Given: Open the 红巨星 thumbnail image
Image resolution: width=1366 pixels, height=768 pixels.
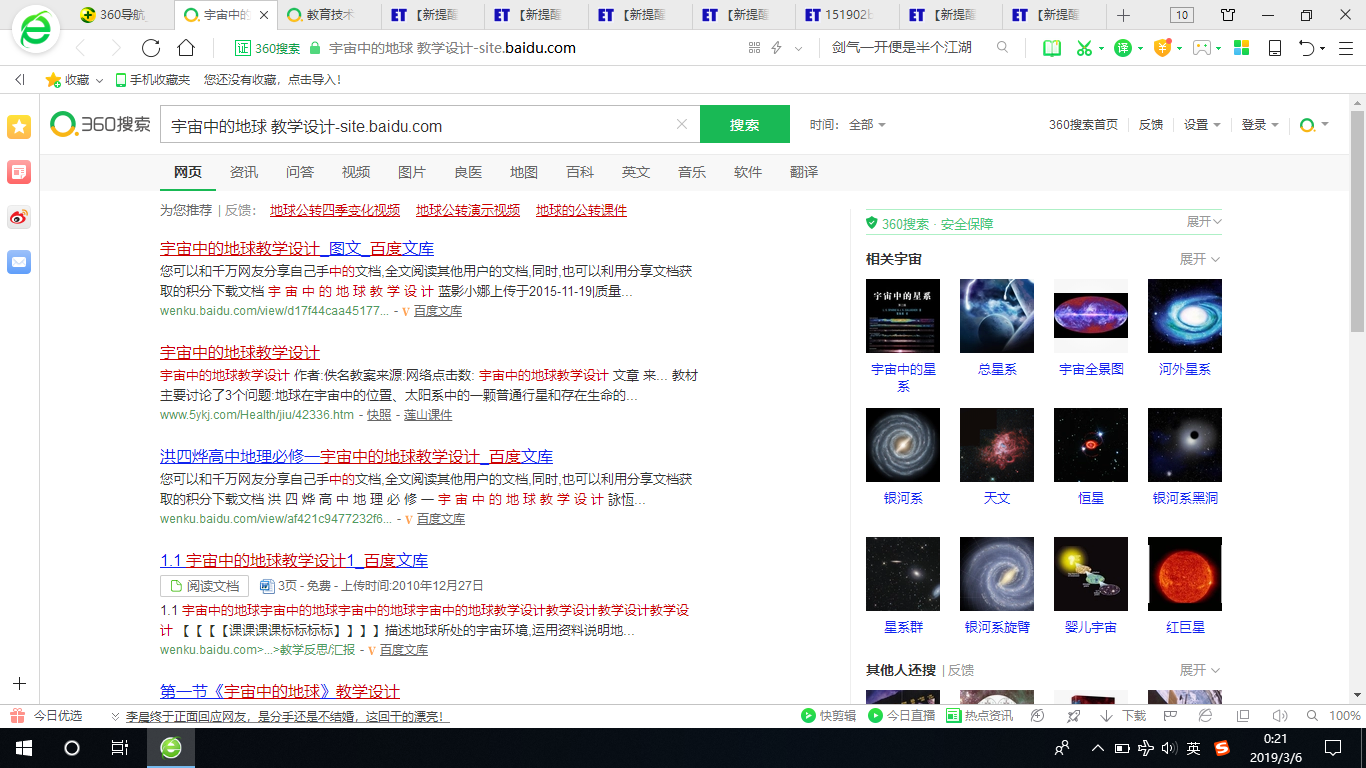Looking at the screenshot, I should (1185, 574).
